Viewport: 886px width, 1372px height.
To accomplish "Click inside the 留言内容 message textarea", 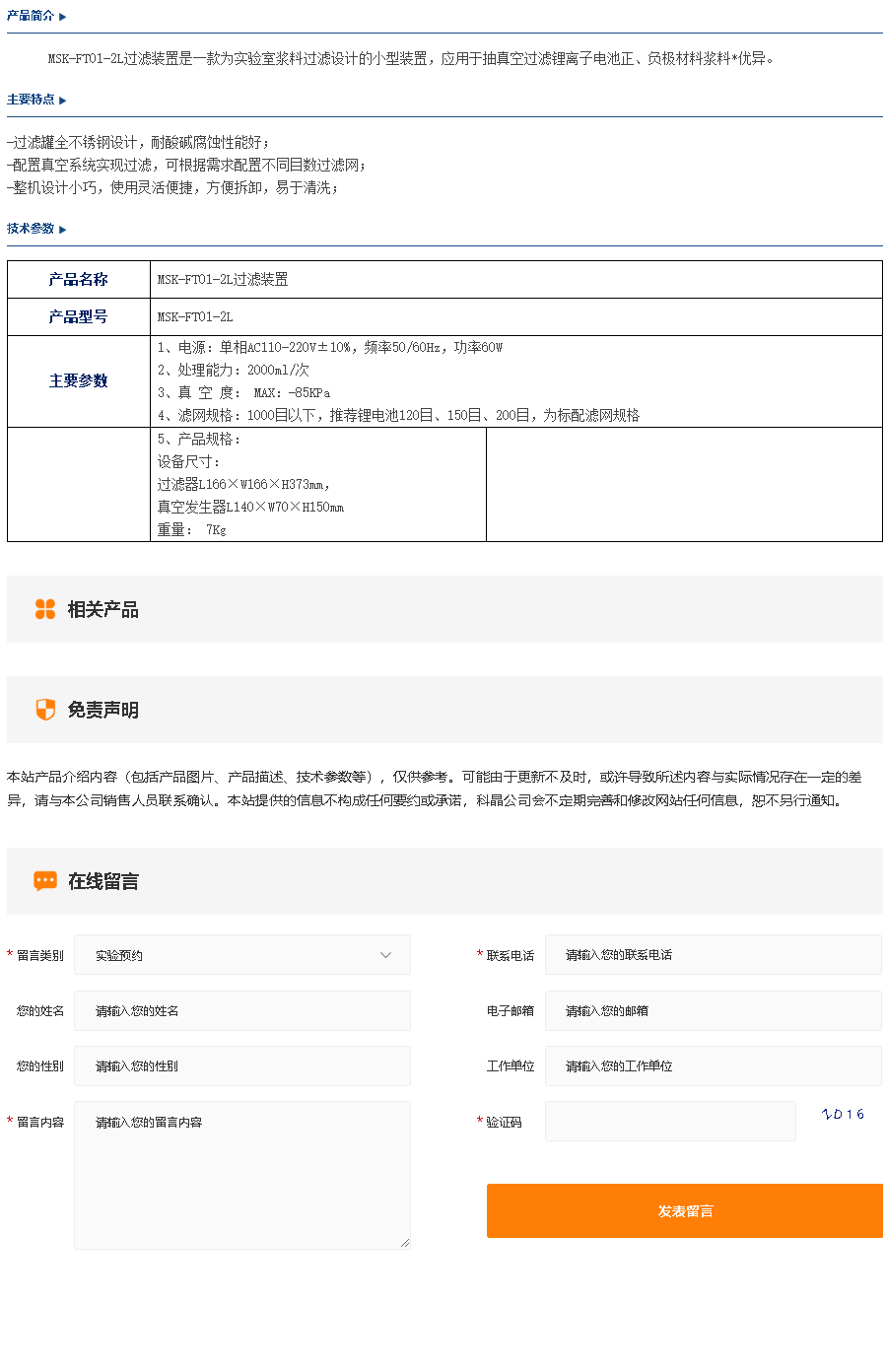I will point(241,1175).
